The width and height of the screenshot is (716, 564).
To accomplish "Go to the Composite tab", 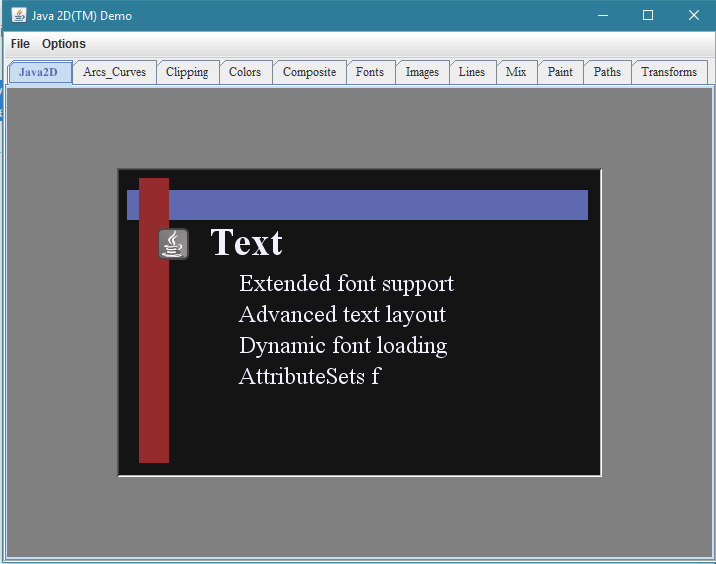I will click(309, 72).
